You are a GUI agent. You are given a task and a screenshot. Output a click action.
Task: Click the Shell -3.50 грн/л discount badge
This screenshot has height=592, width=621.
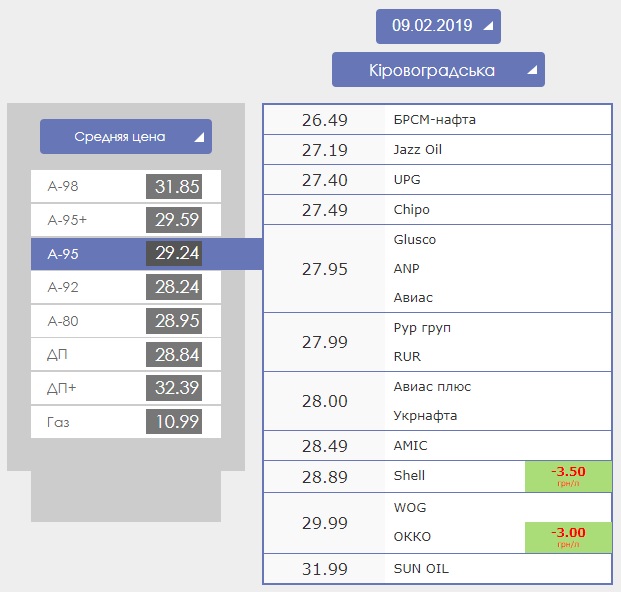point(568,476)
